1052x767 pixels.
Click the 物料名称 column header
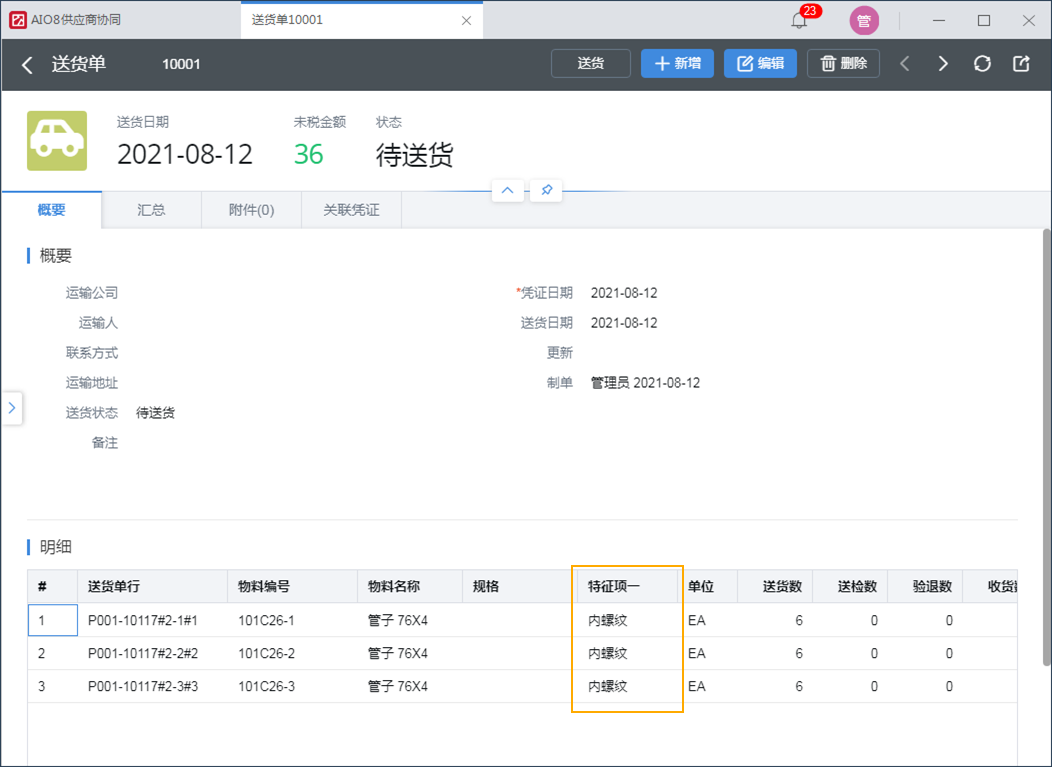pos(409,586)
